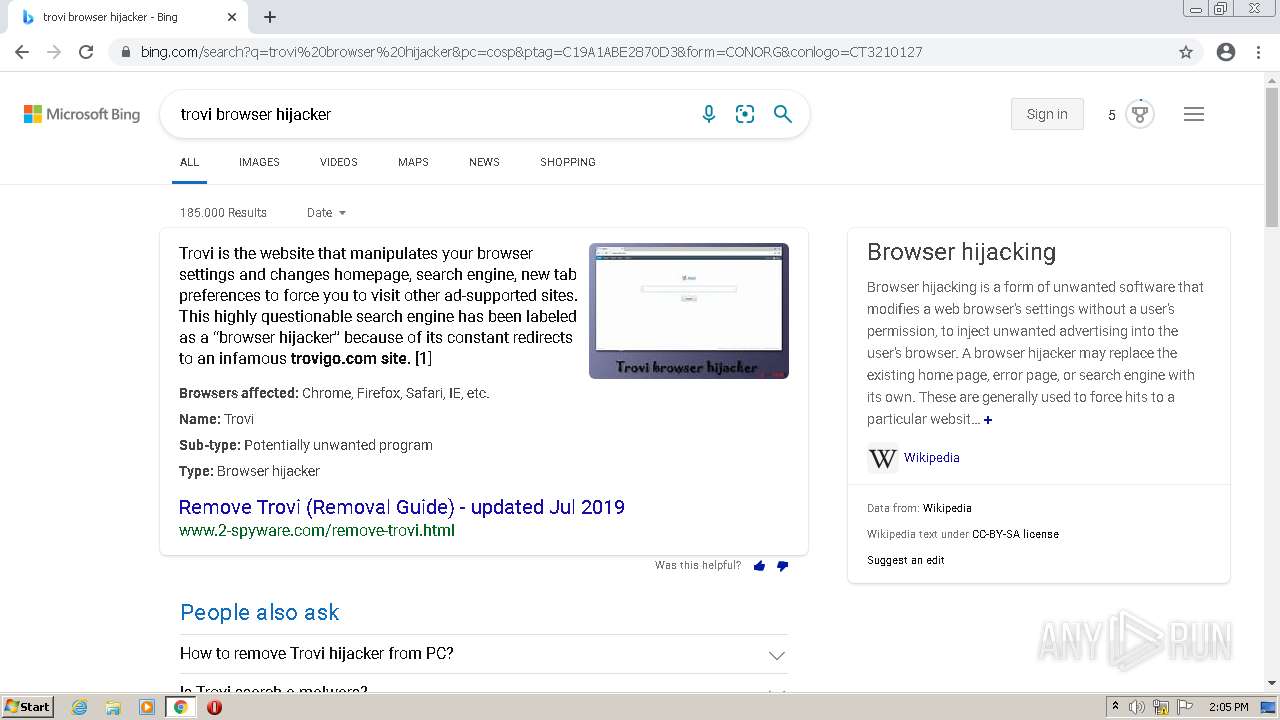Switch to the NEWS tab
The image size is (1280, 720).
coord(484,162)
